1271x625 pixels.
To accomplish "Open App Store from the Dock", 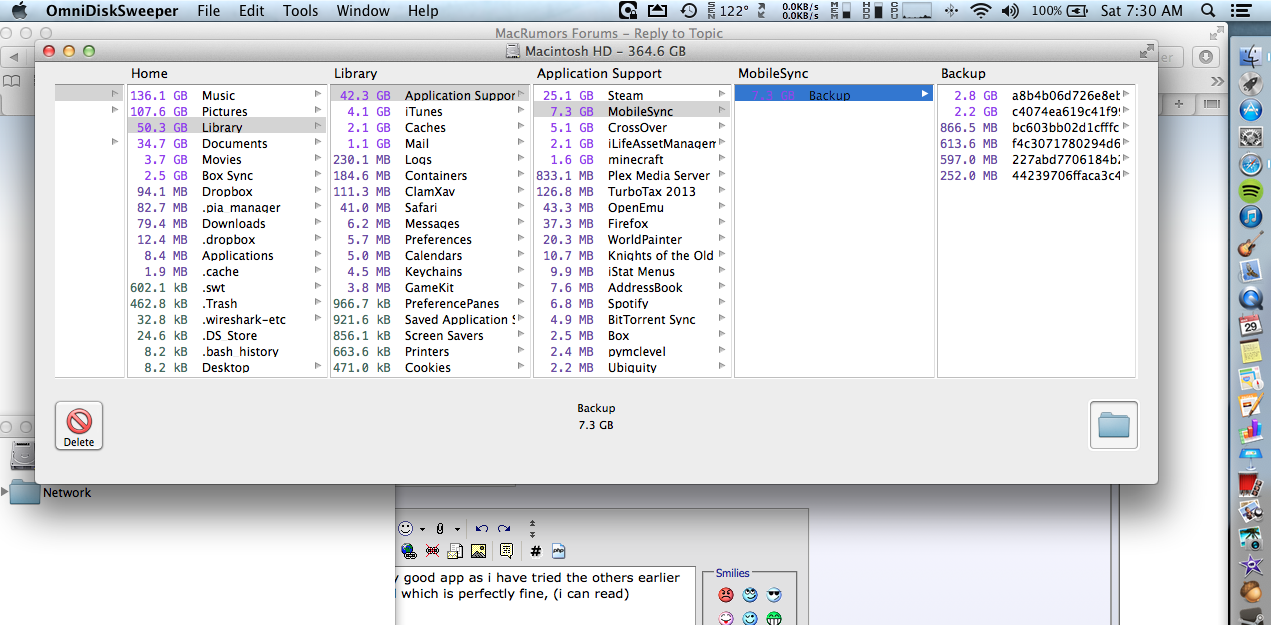I will tap(1250, 111).
